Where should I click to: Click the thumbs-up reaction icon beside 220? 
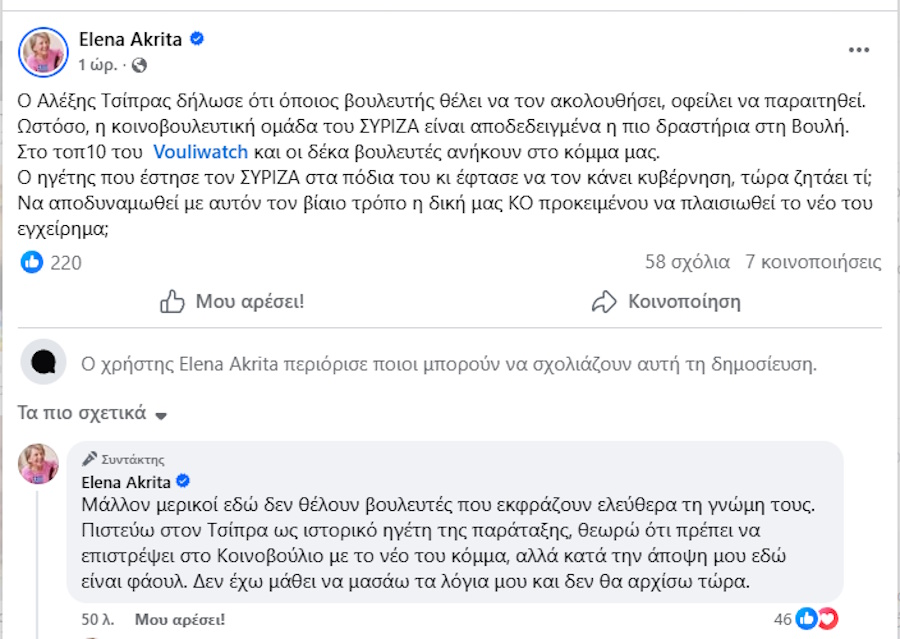click(x=31, y=262)
